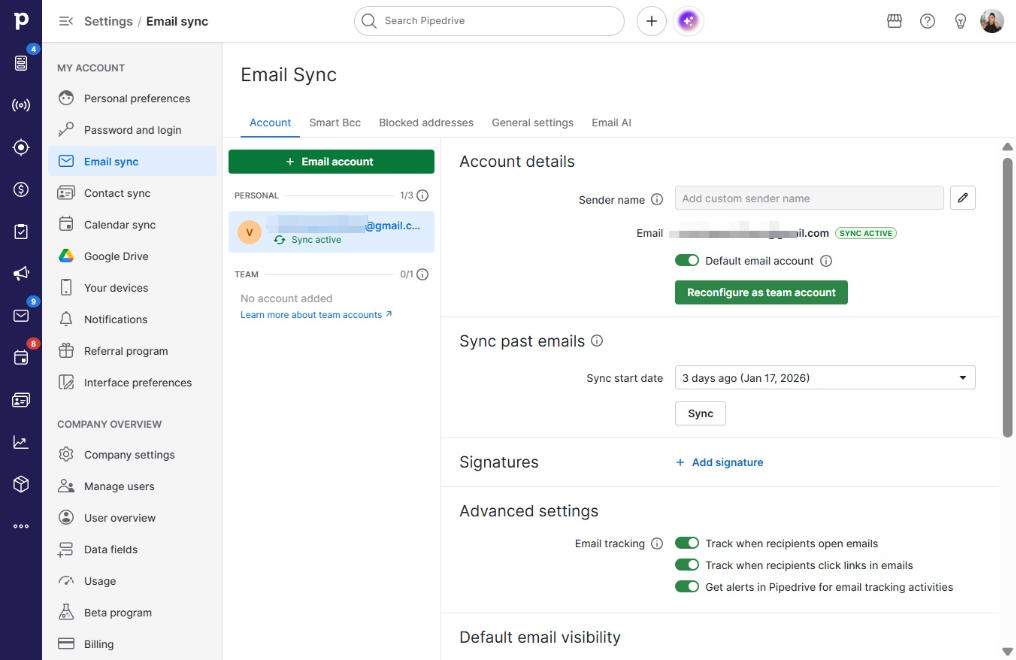This screenshot has width=1016, height=660.
Task: Open Google Drive settings
Action: (132, 256)
